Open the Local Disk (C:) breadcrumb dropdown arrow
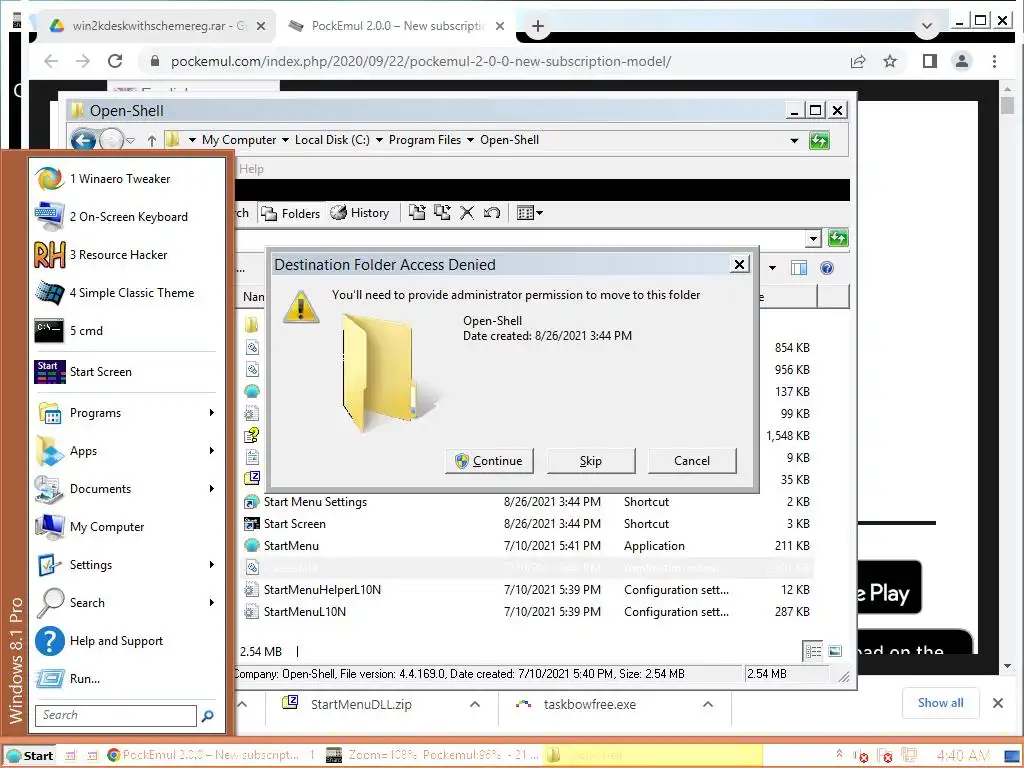This screenshot has width=1024, height=768. [379, 140]
